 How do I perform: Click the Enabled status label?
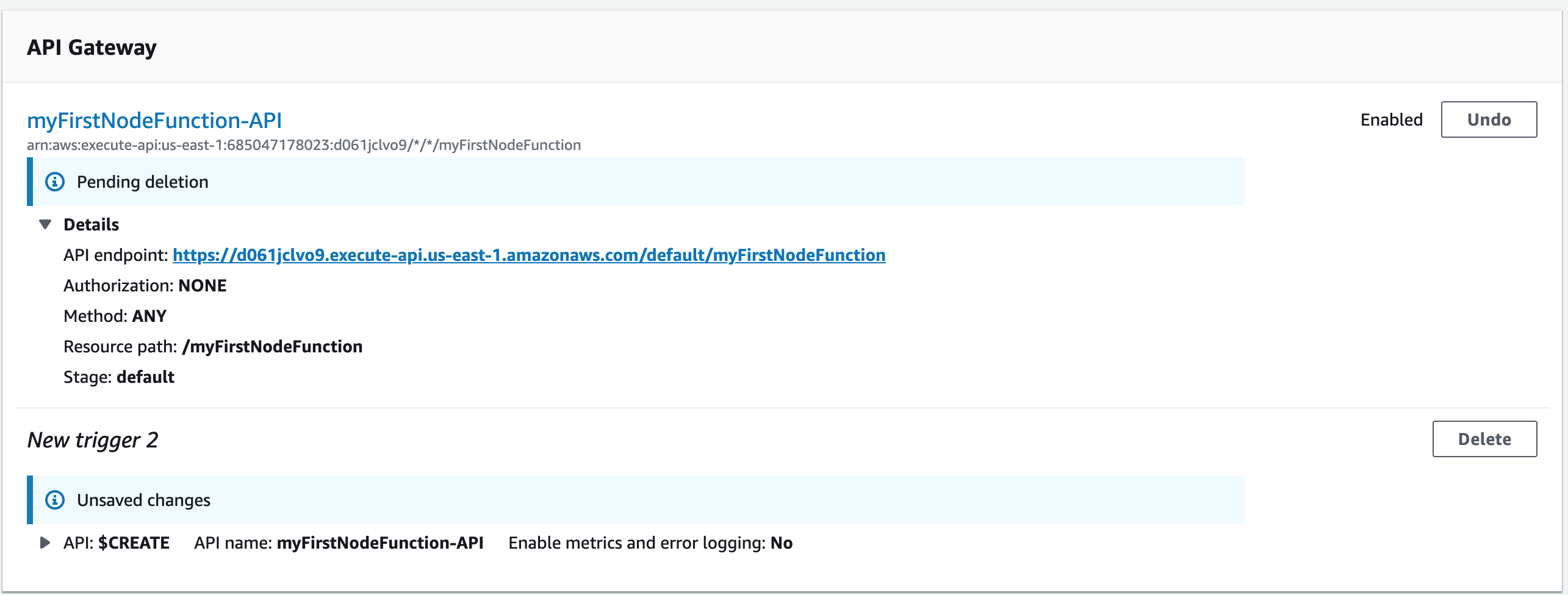(x=1392, y=119)
